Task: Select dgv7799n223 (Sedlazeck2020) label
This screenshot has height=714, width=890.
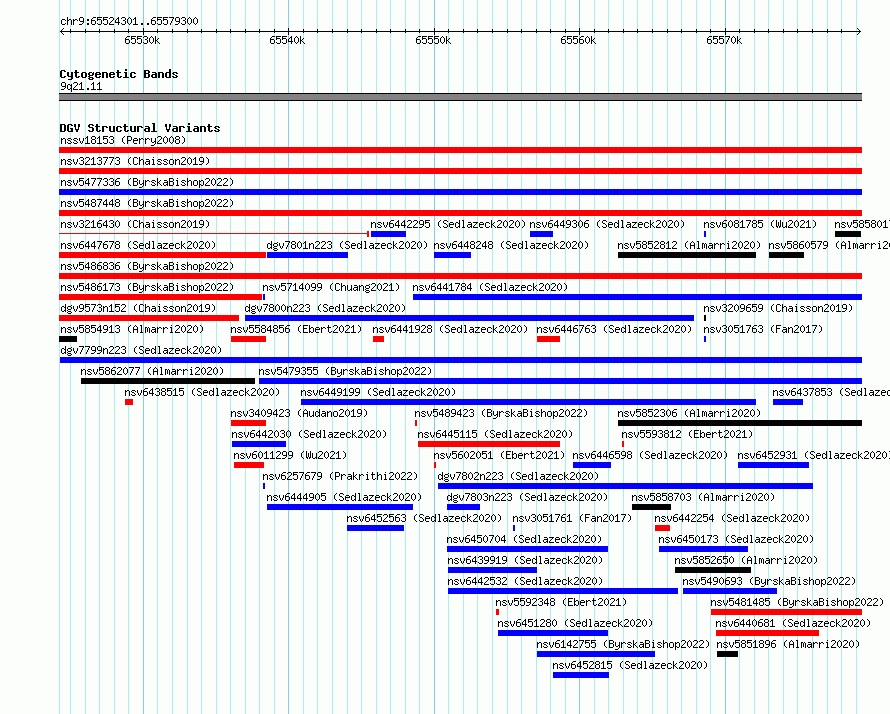Action: tap(141, 350)
